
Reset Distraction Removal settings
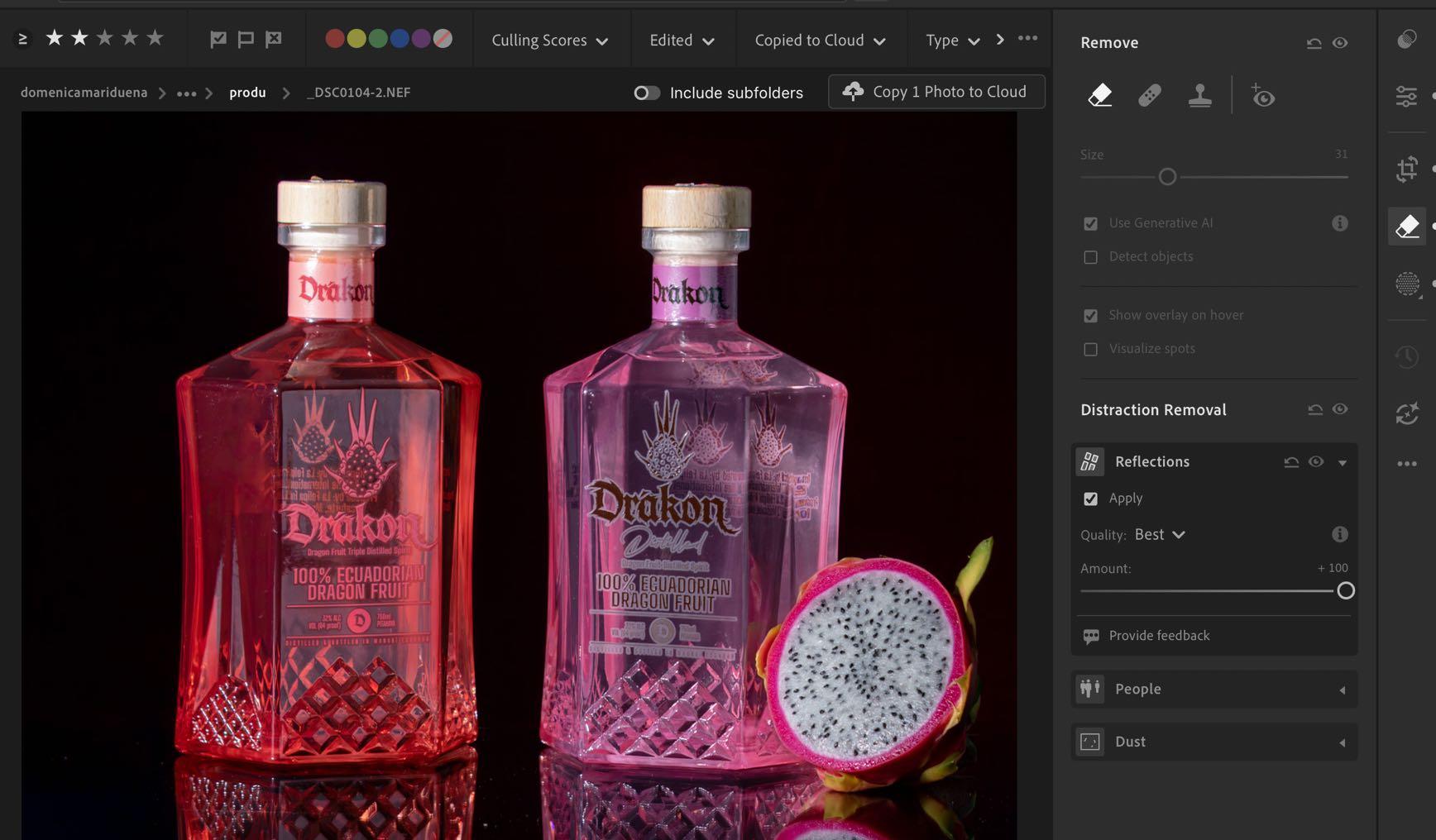[x=1315, y=409]
